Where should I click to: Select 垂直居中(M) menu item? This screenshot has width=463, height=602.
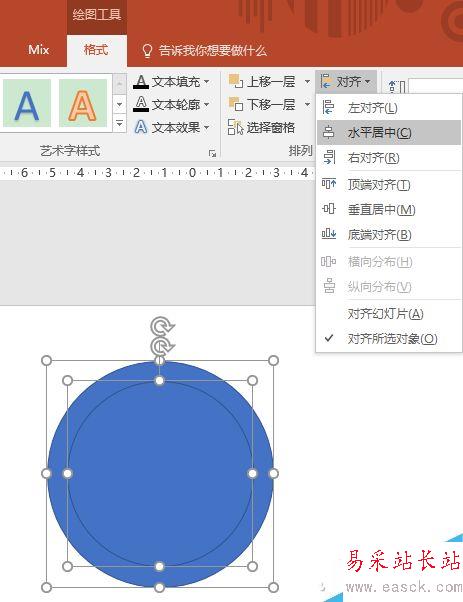(x=389, y=209)
